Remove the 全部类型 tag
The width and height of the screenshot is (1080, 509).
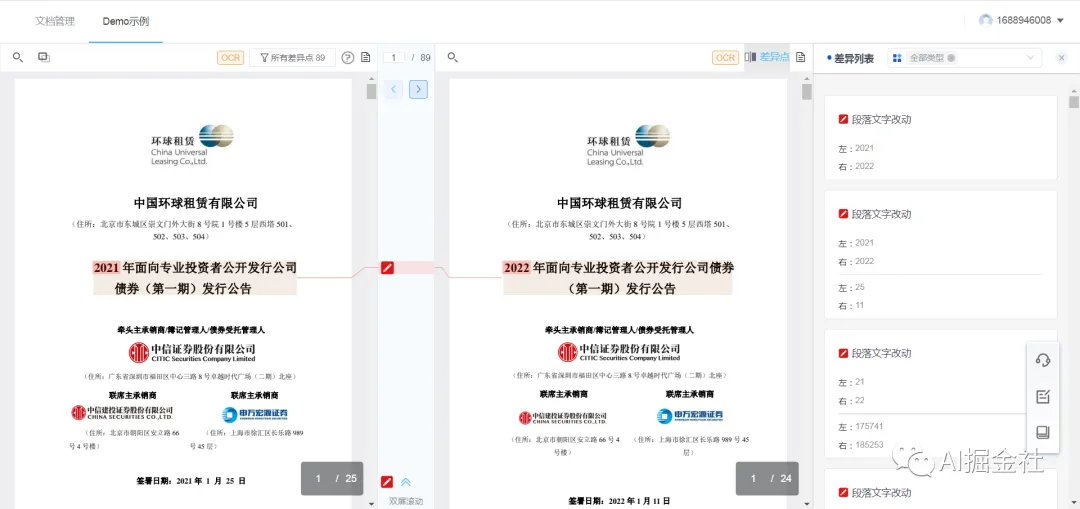[x=951, y=59]
